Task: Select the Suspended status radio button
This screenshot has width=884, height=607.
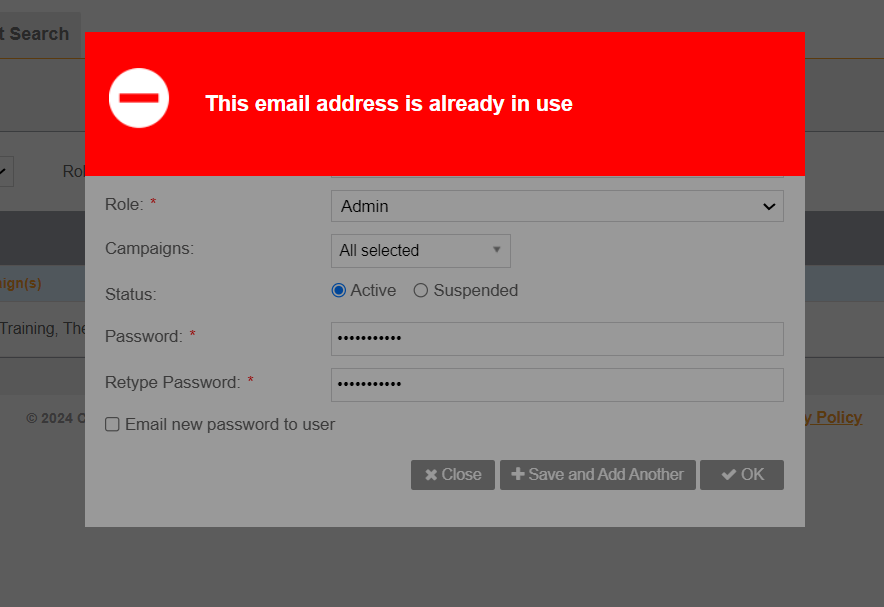Action: click(421, 290)
